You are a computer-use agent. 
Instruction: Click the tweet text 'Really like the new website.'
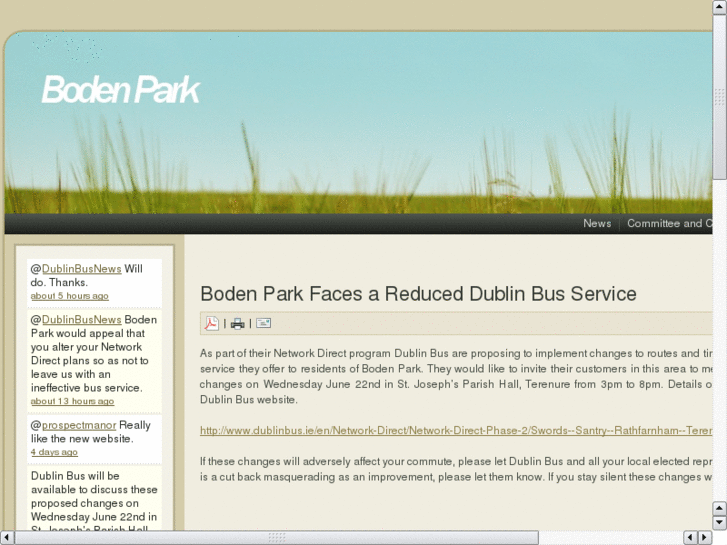point(91,432)
